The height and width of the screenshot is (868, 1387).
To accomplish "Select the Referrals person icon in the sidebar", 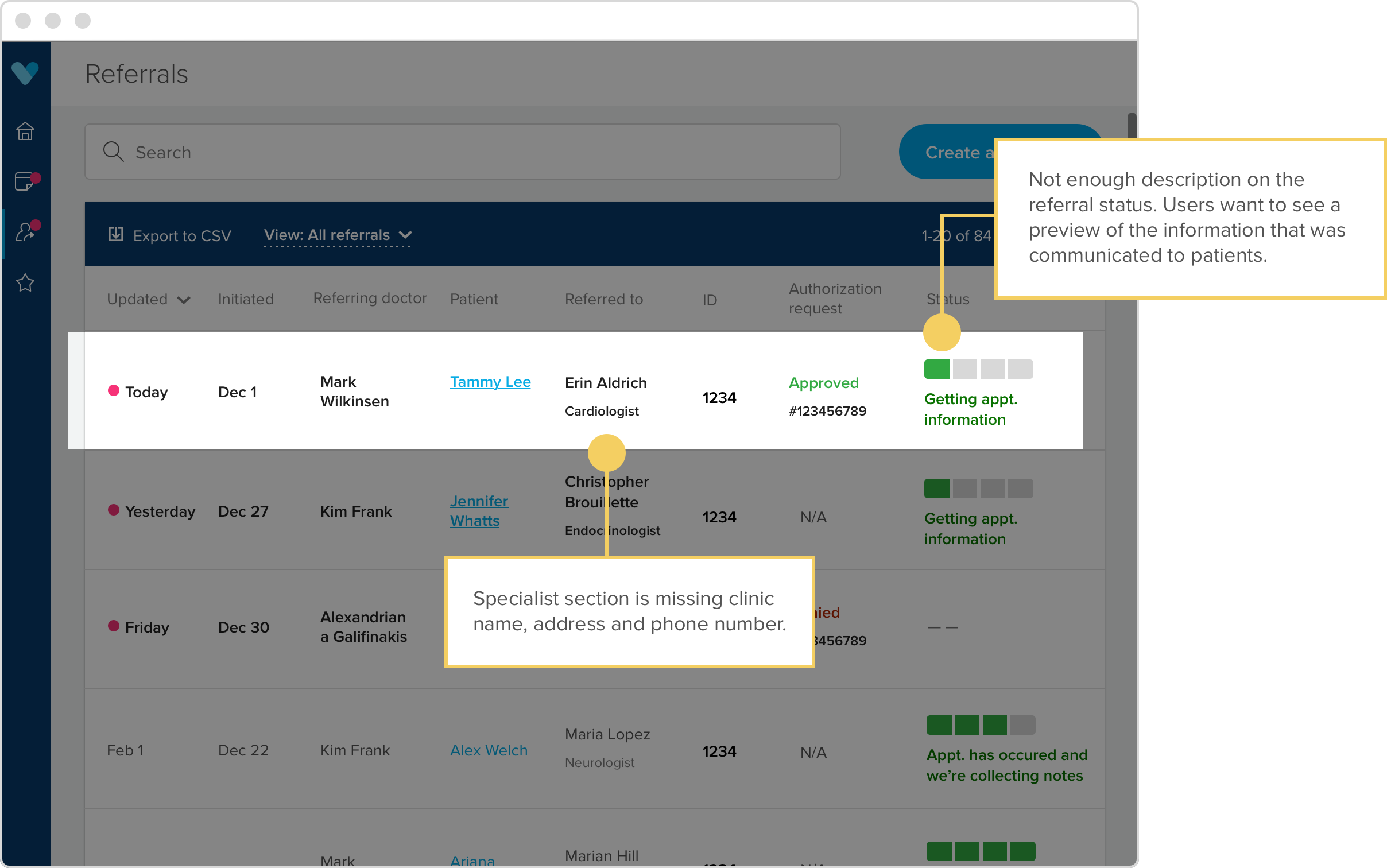I will point(26,232).
